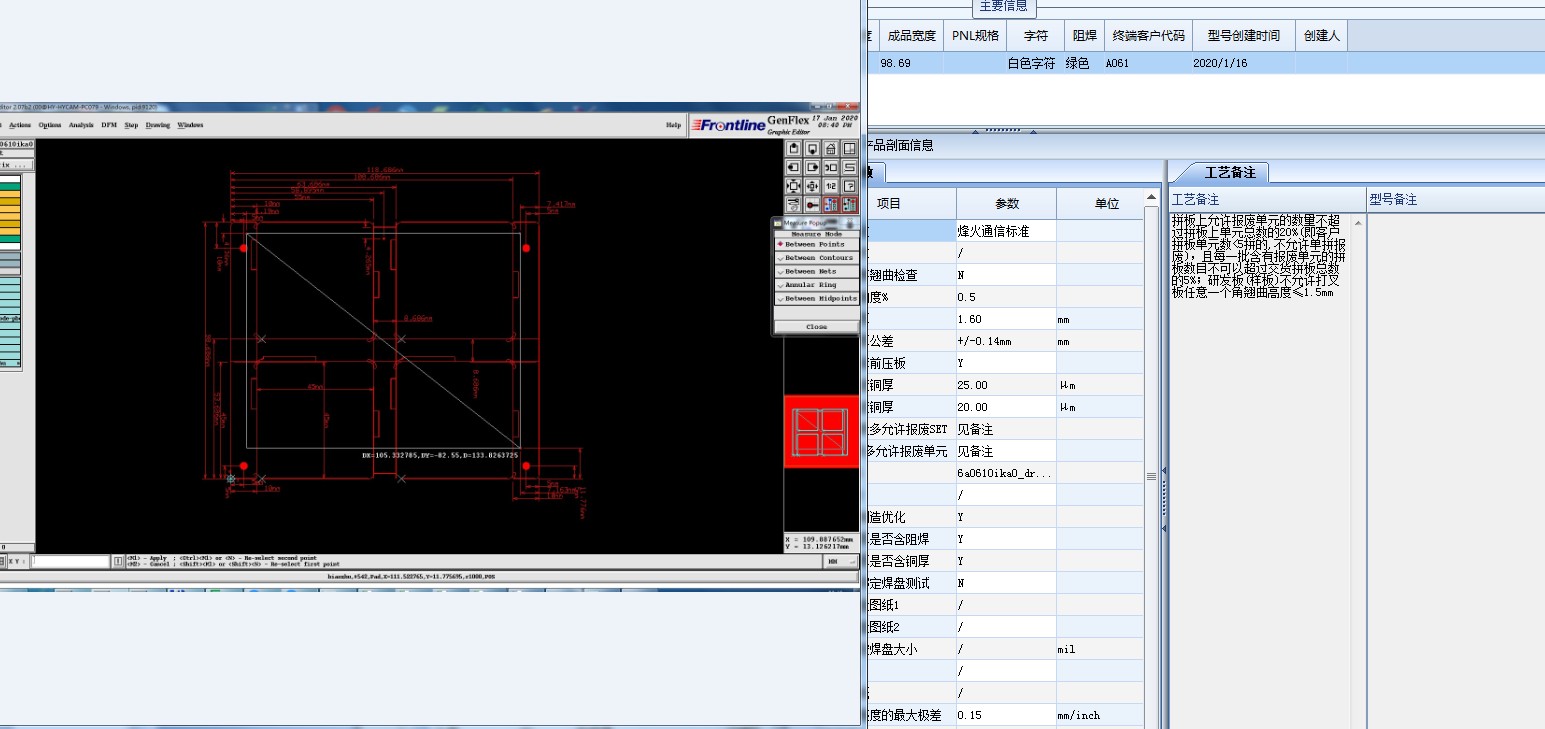Click the 烽火通信标准 parameter cell
Screen dimensions: 1545x729
[1006, 231]
